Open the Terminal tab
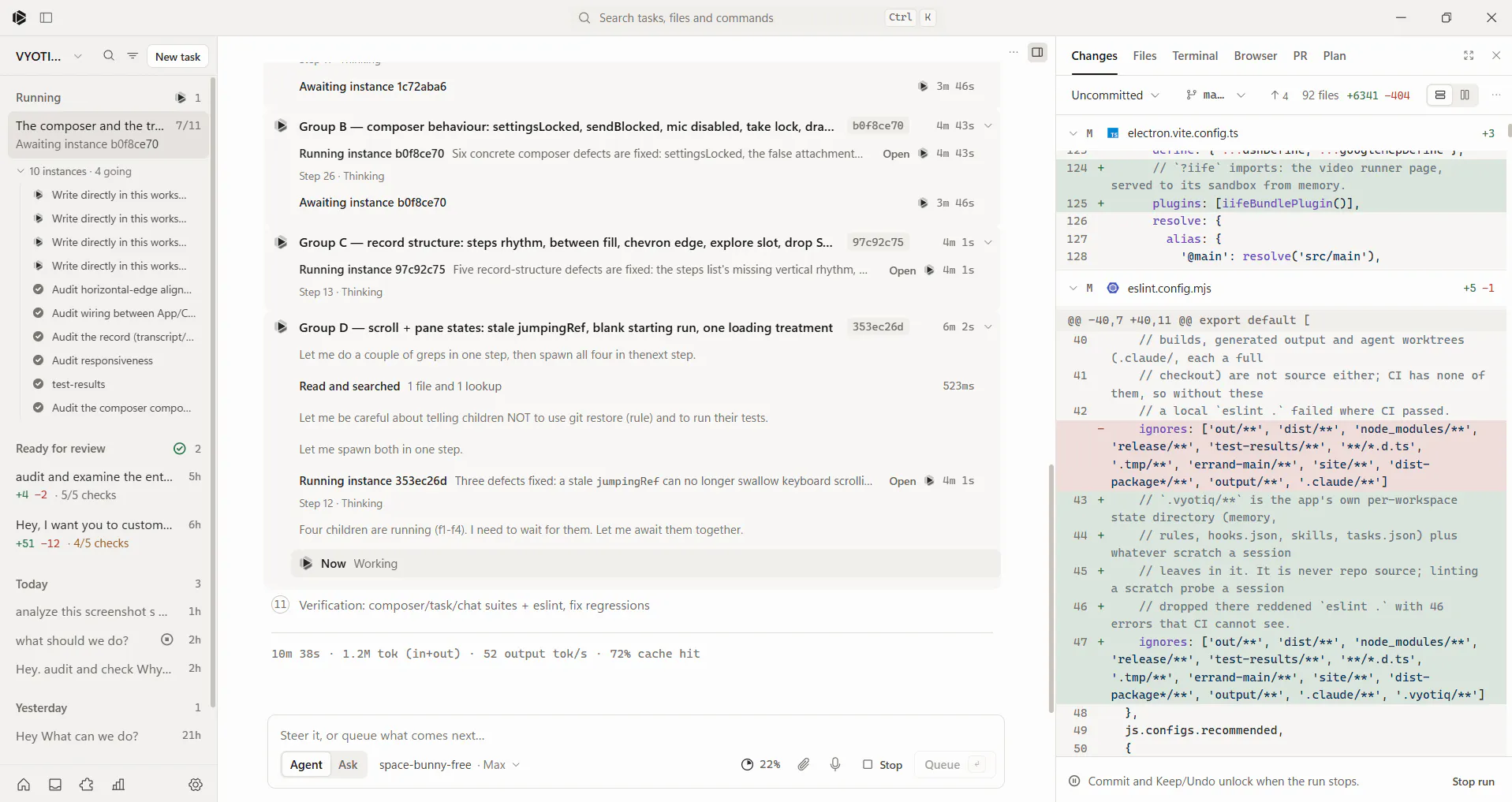1512x802 pixels. pyautogui.click(x=1195, y=56)
